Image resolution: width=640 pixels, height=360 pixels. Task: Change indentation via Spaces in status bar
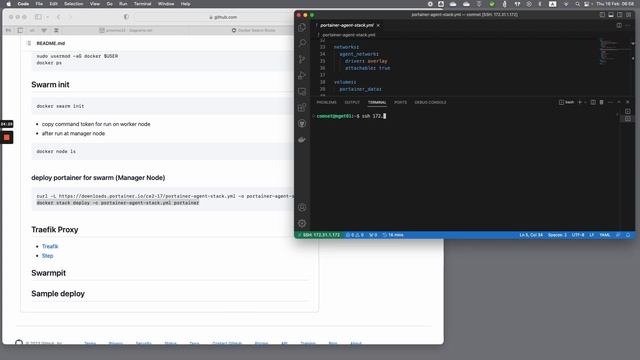557,235
